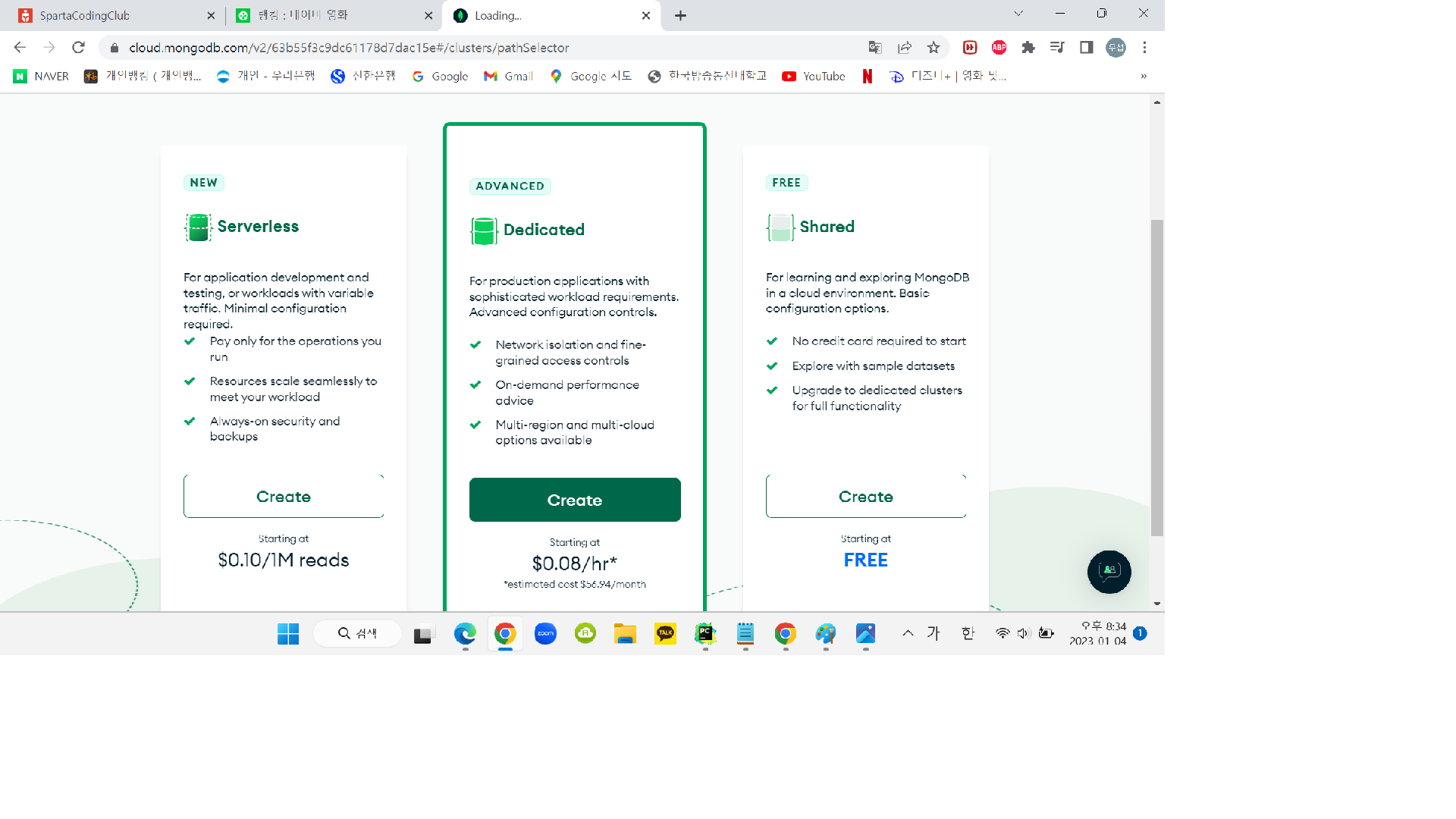
Task: Open Zoom from the taskbar
Action: coord(545,634)
